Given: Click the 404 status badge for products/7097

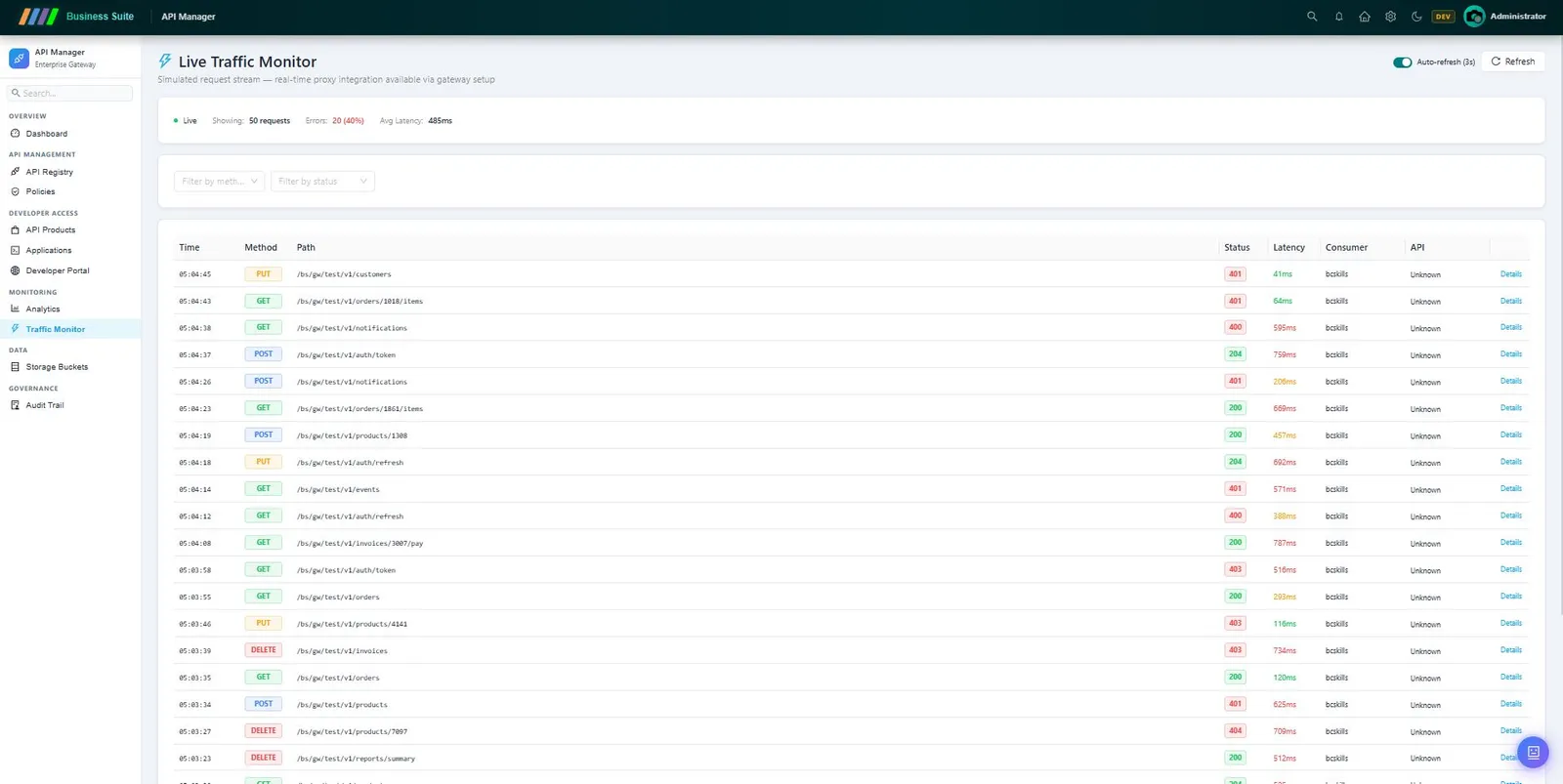Looking at the screenshot, I should 1235,731.
